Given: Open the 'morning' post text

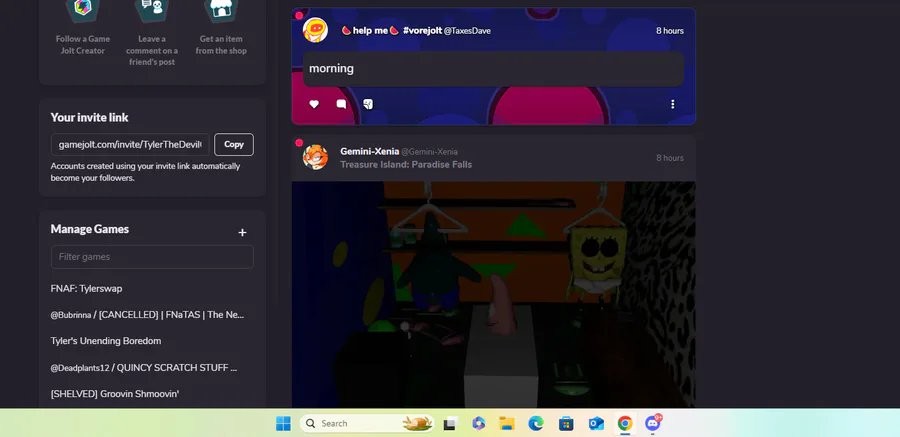Looking at the screenshot, I should click(331, 68).
